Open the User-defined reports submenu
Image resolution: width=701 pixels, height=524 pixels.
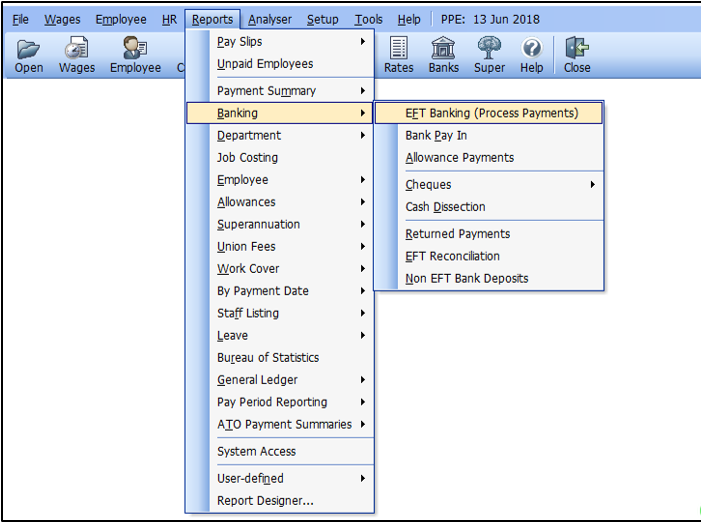[x=280, y=478]
